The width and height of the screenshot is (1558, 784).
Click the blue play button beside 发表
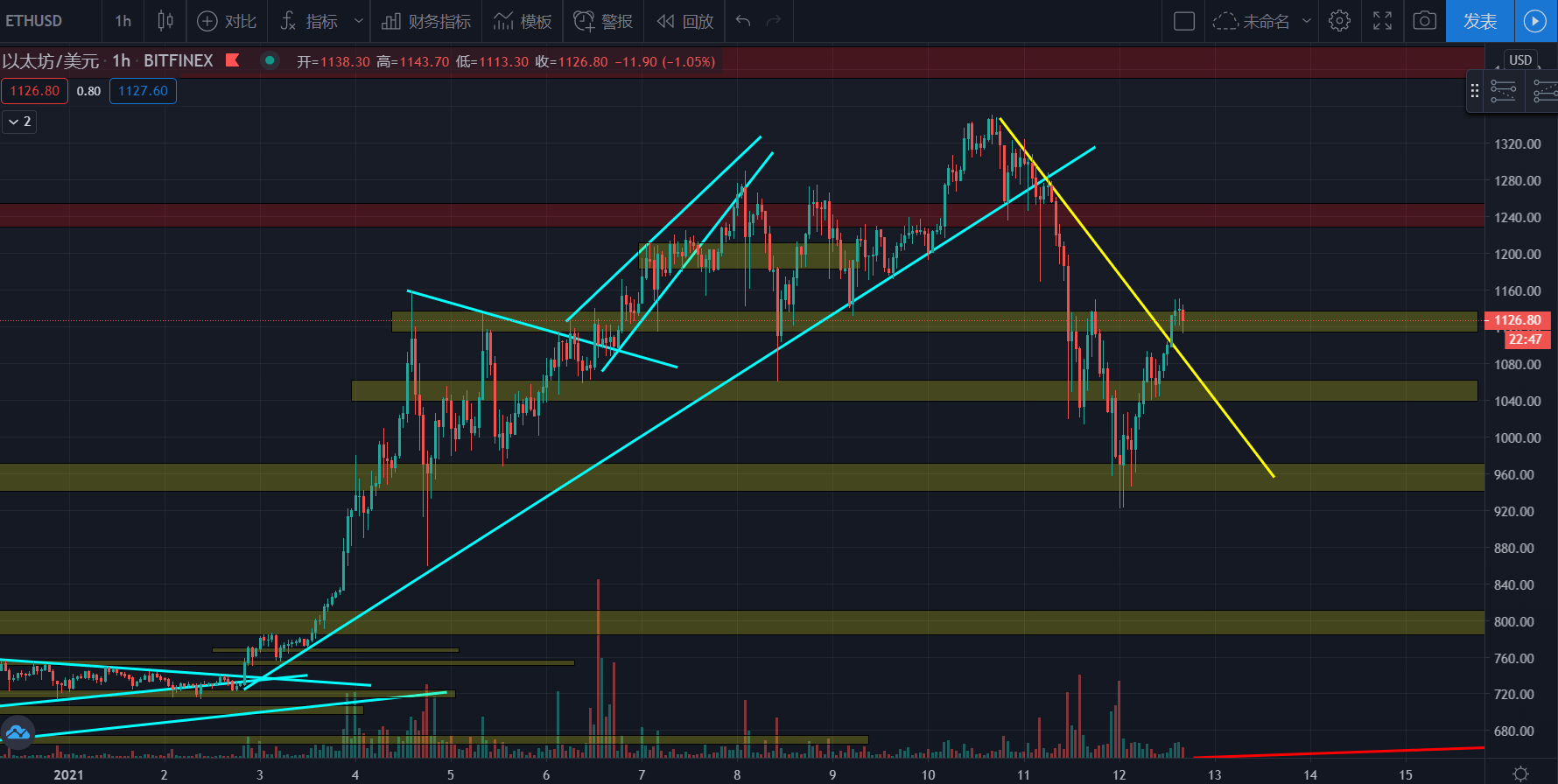[1535, 21]
